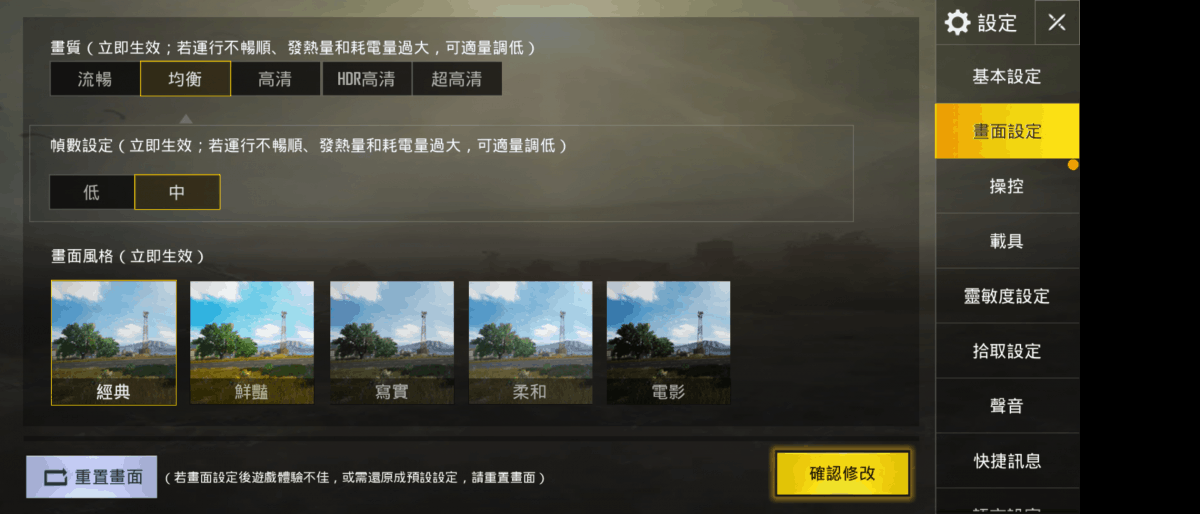Viewport: 1200px width, 514px height.
Task: Click the settings gear icon
Action: (957, 23)
